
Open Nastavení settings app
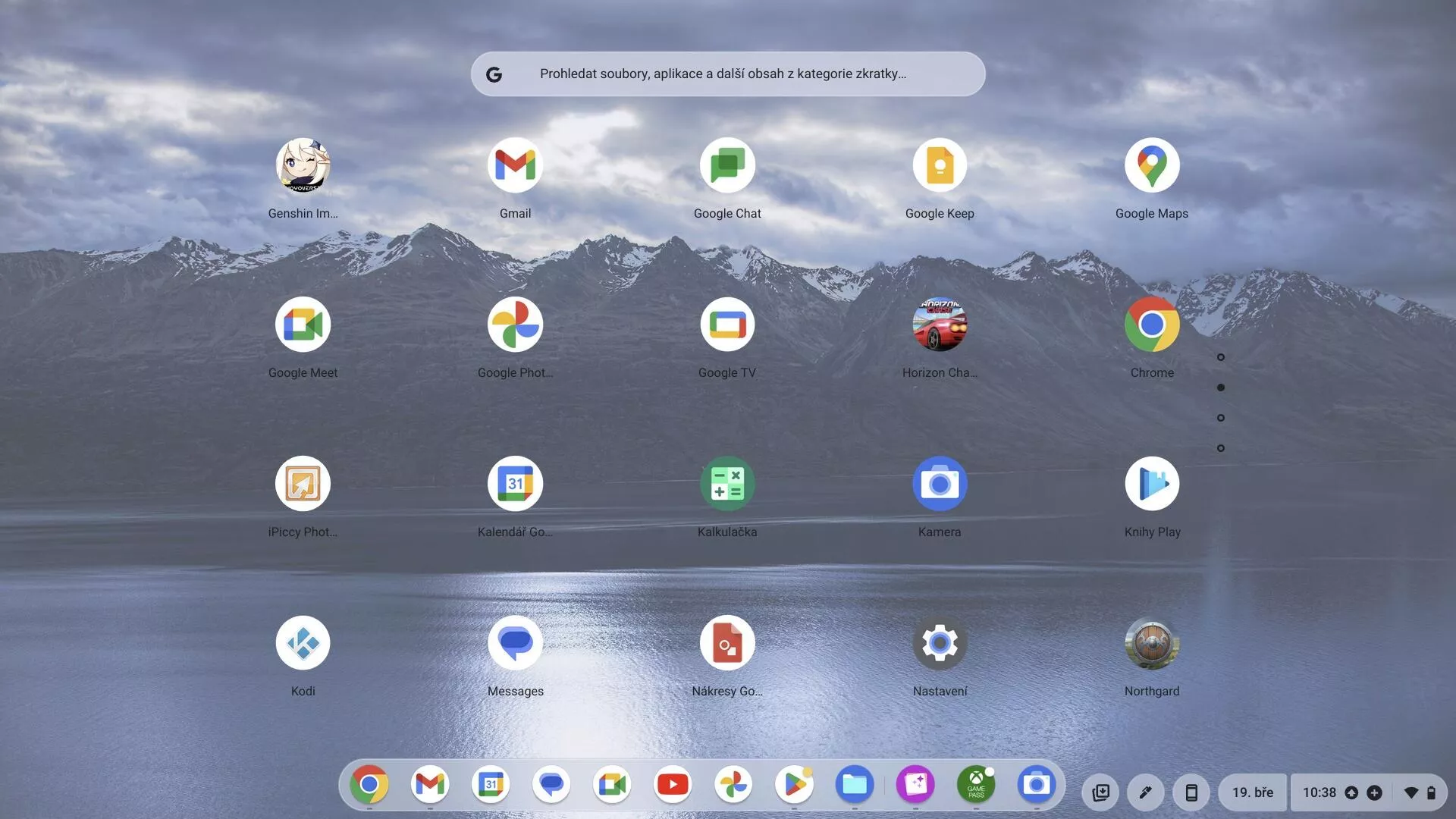pos(940,643)
